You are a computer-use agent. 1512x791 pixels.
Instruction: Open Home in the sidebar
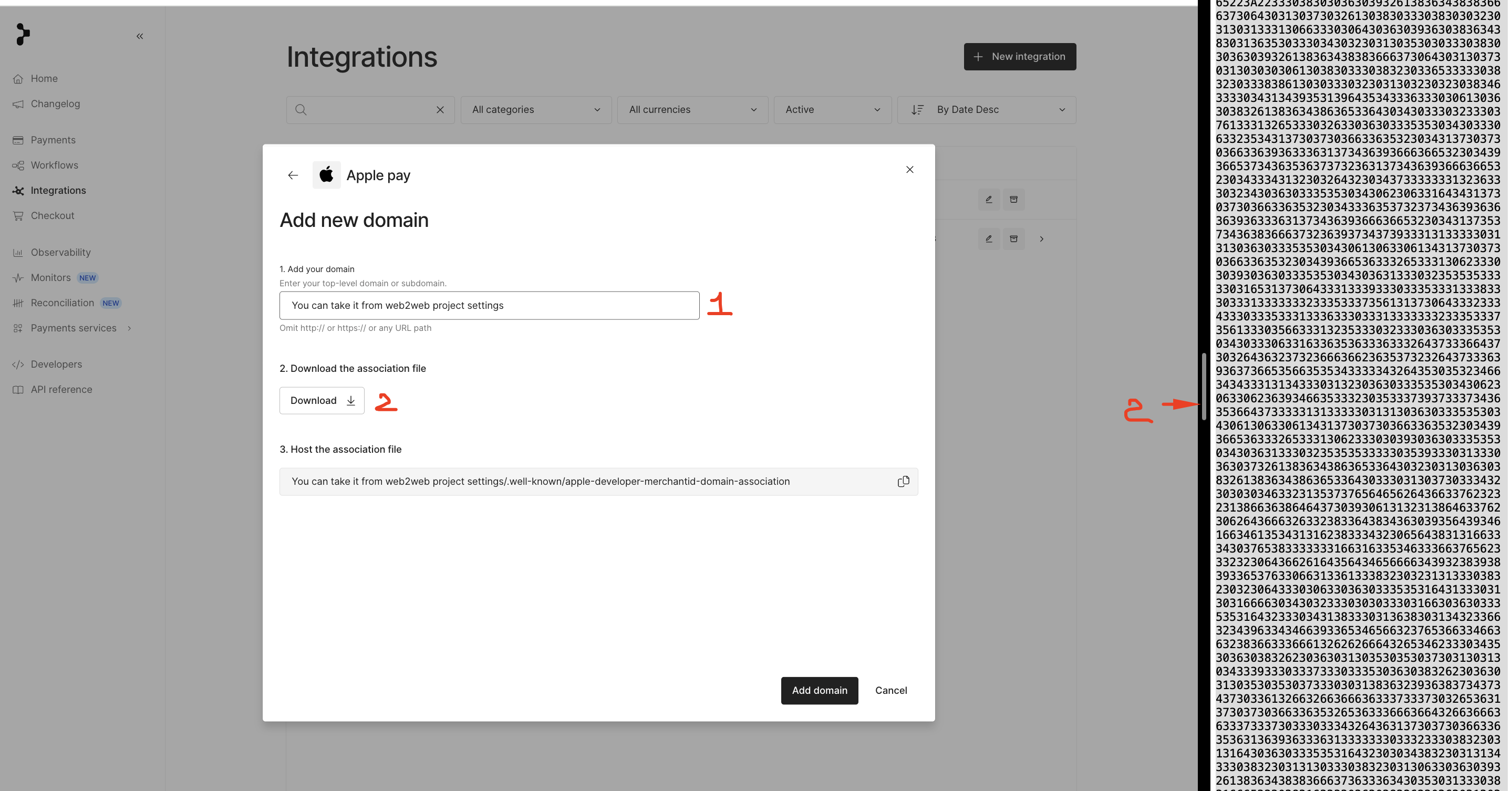click(x=44, y=79)
